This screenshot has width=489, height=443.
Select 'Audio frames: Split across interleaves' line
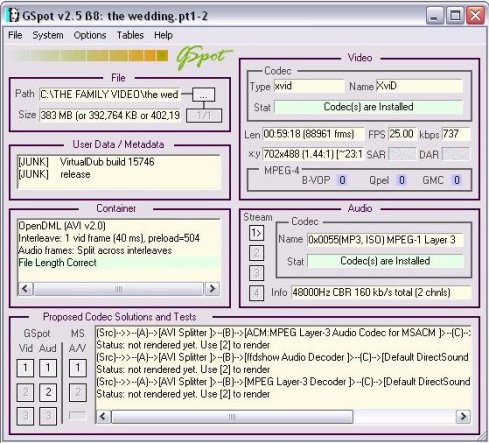point(119,251)
